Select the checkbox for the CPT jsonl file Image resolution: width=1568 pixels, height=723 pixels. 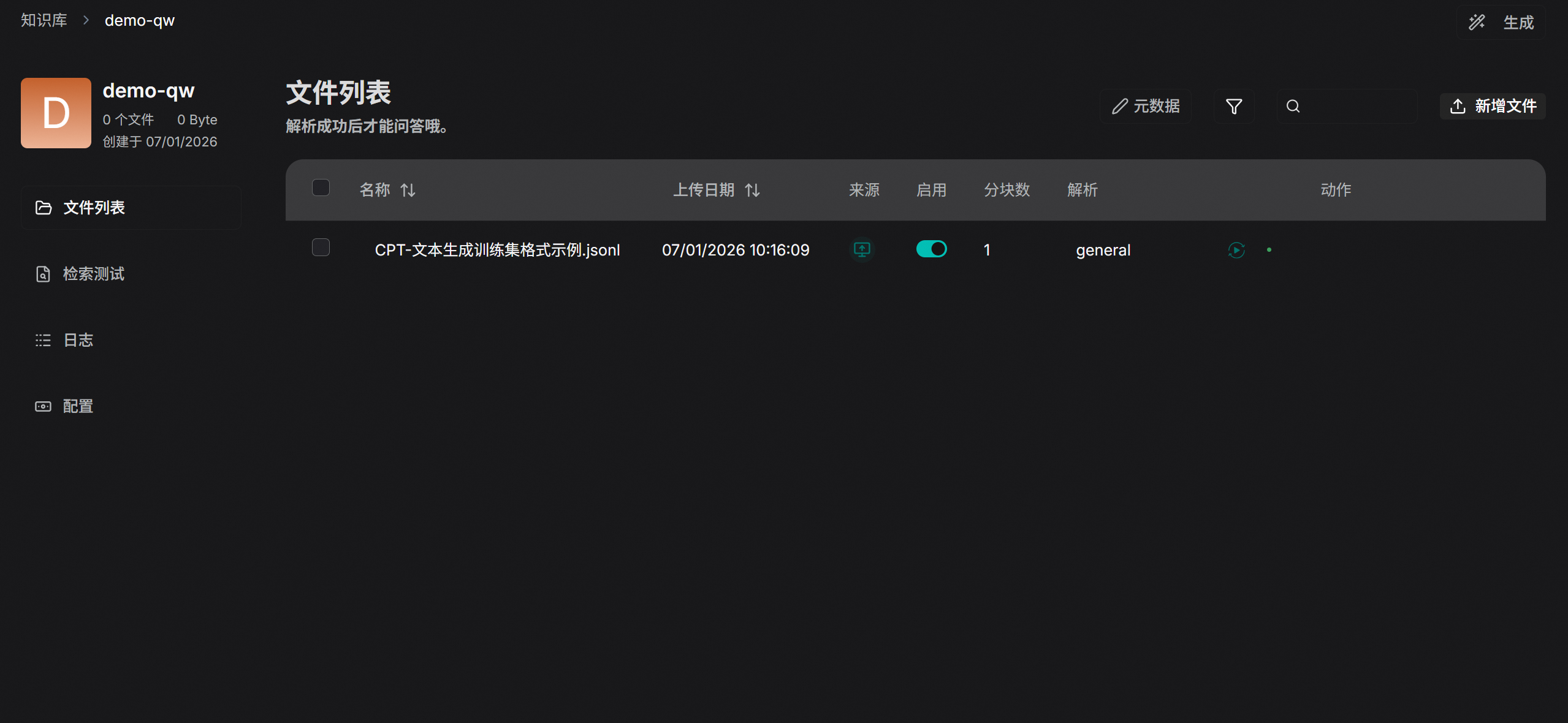pyautogui.click(x=321, y=248)
